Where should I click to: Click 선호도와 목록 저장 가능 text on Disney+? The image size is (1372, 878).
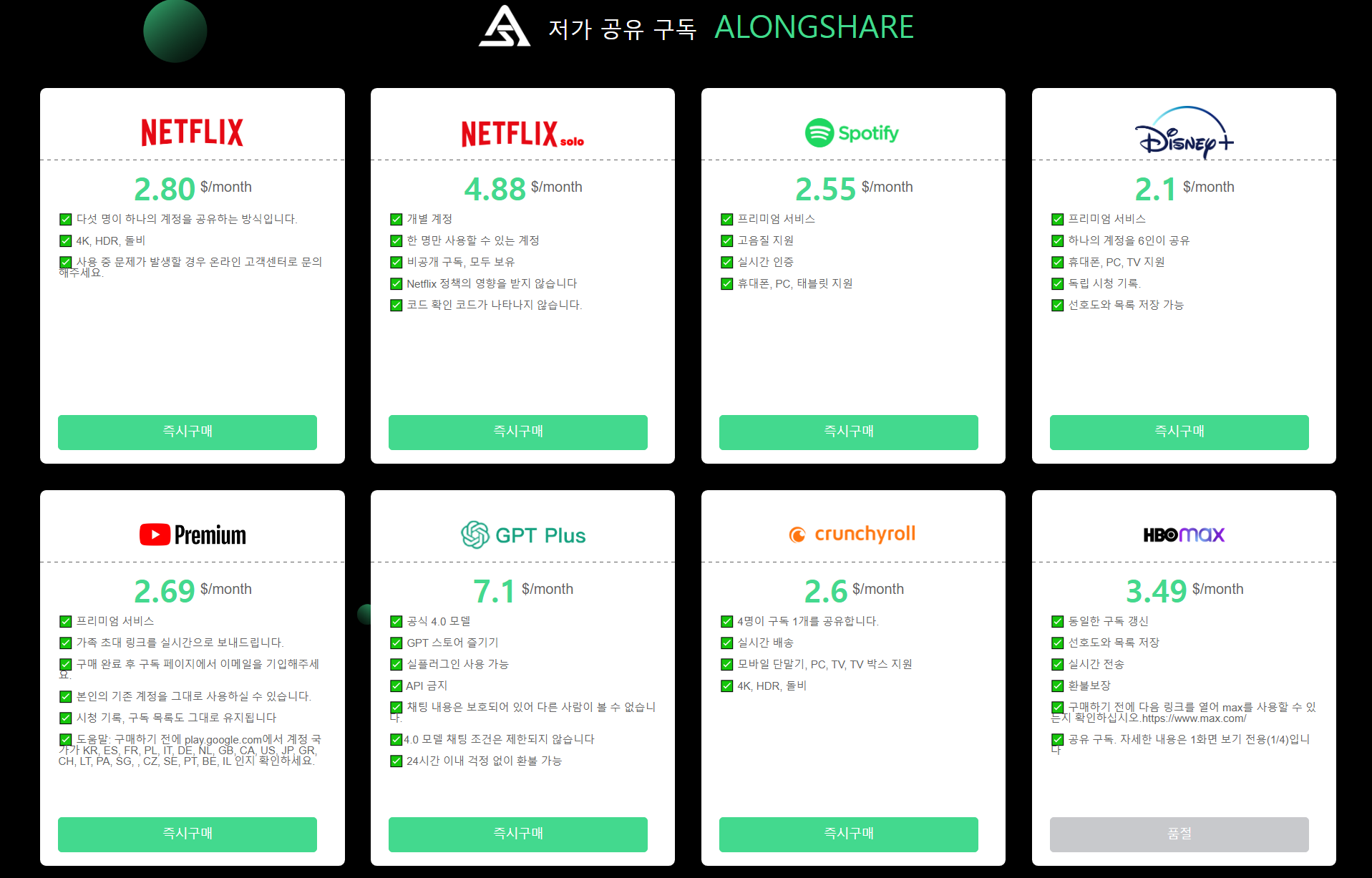[1126, 305]
